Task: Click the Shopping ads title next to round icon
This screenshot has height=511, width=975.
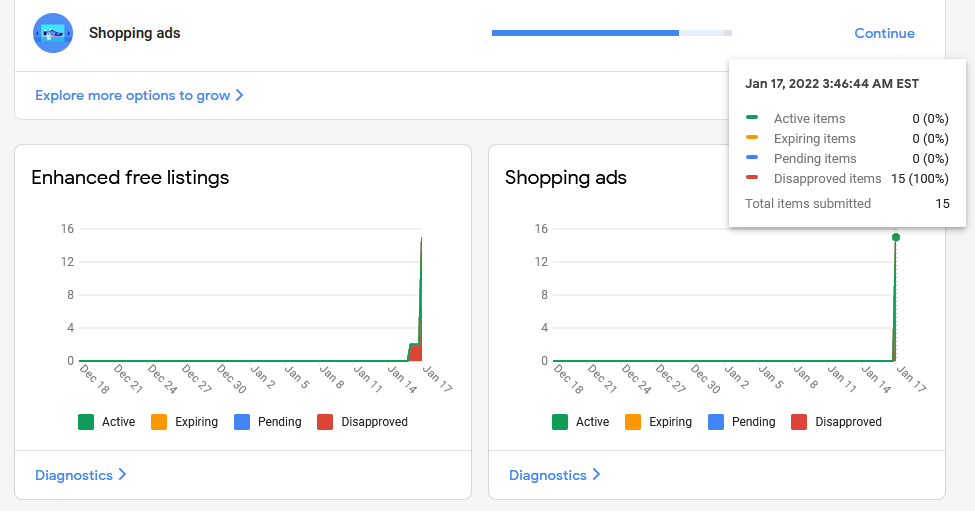Action: point(134,33)
